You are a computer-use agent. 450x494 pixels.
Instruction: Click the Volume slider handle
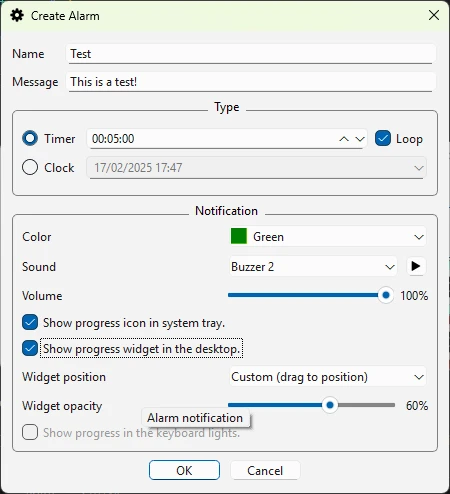tap(386, 295)
